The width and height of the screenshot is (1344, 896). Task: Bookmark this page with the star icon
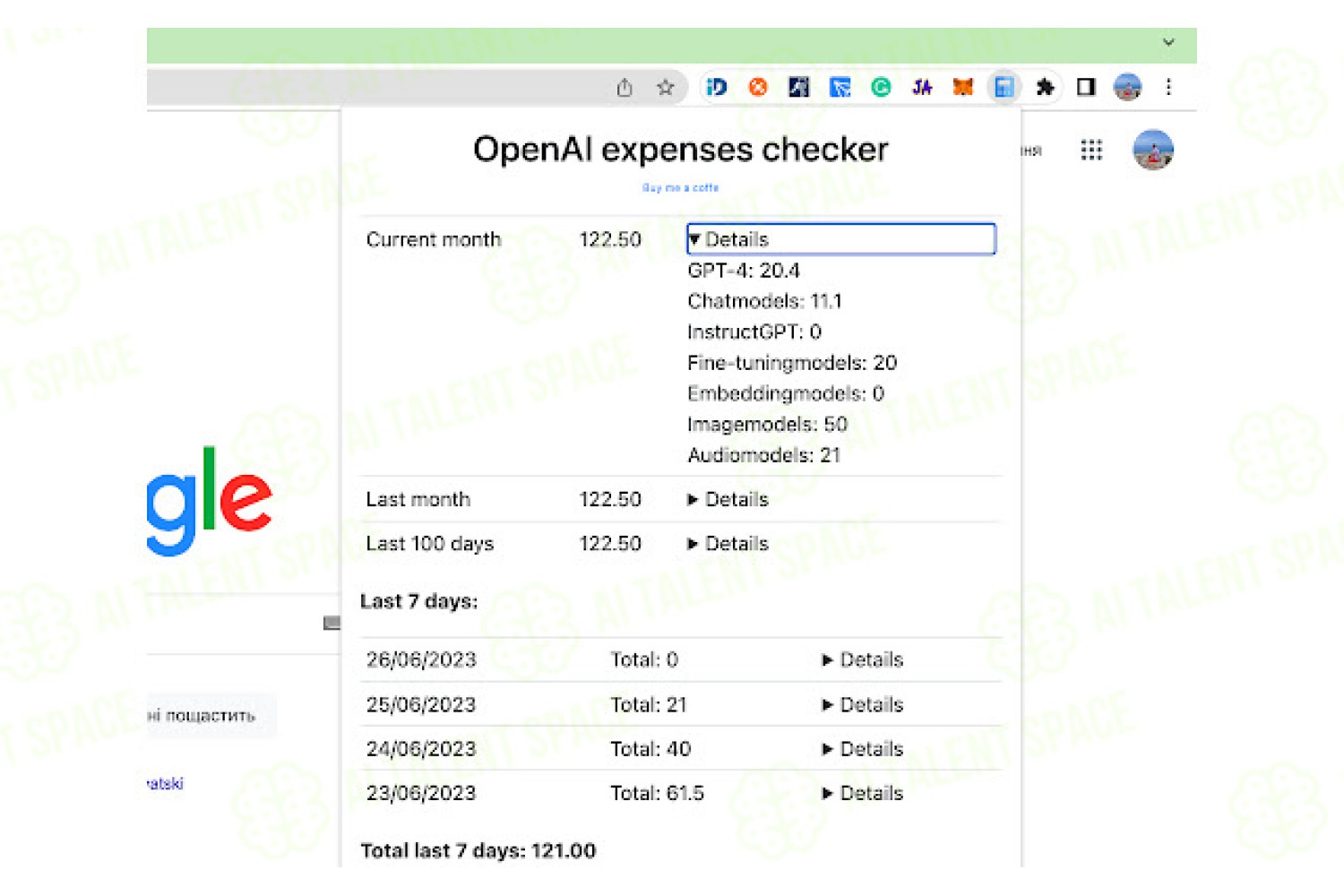[x=665, y=87]
